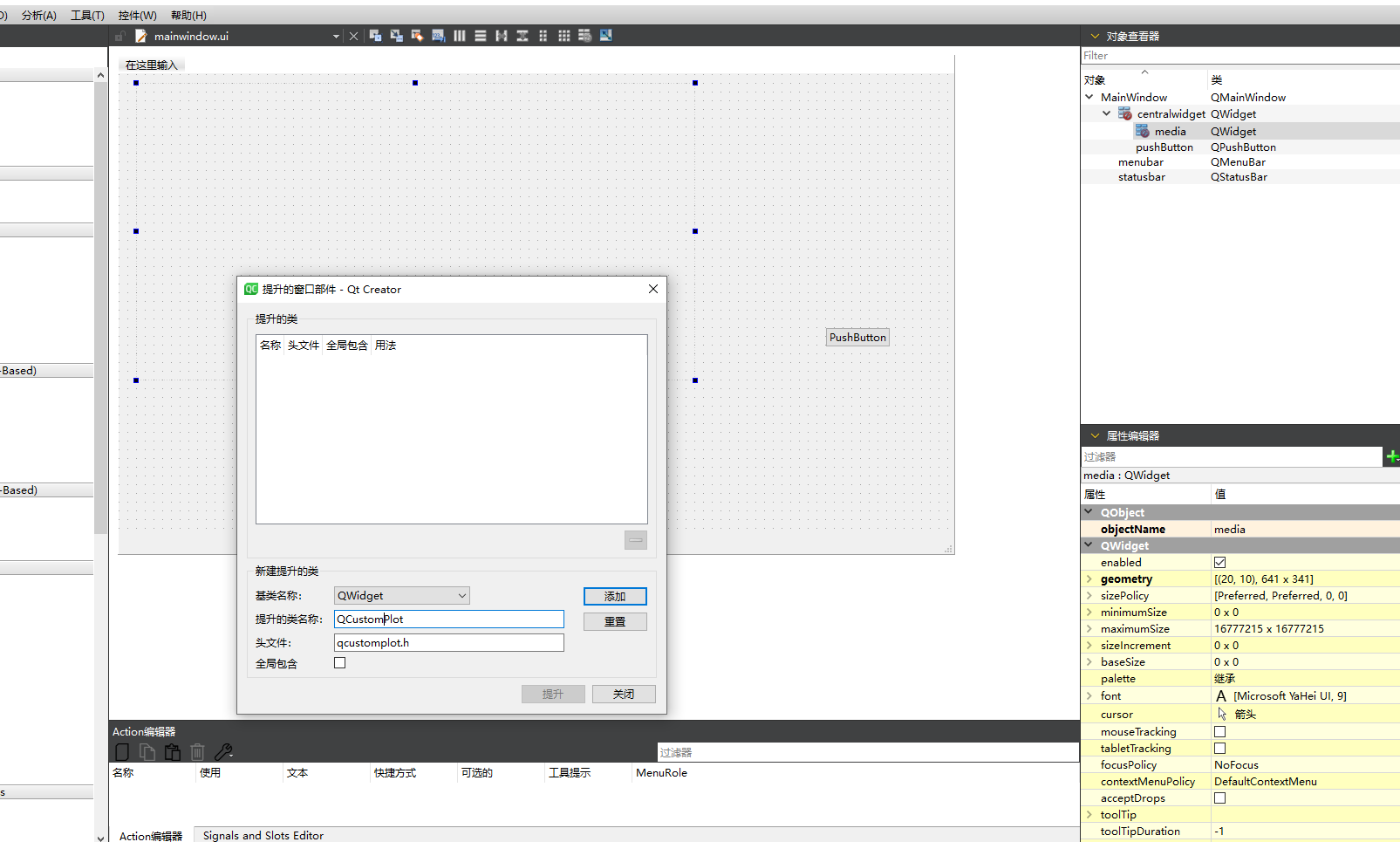Select Edit Tab Order toolbar icon
The width and height of the screenshot is (1400, 842).
[438, 36]
